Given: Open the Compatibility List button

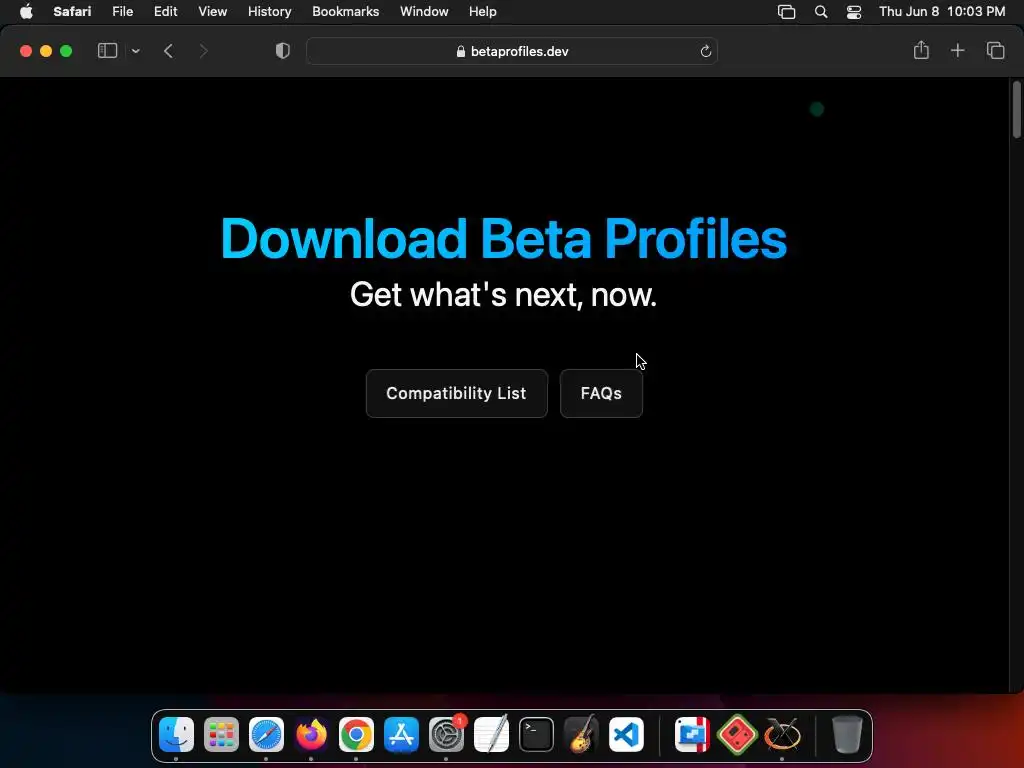Looking at the screenshot, I should point(456,393).
